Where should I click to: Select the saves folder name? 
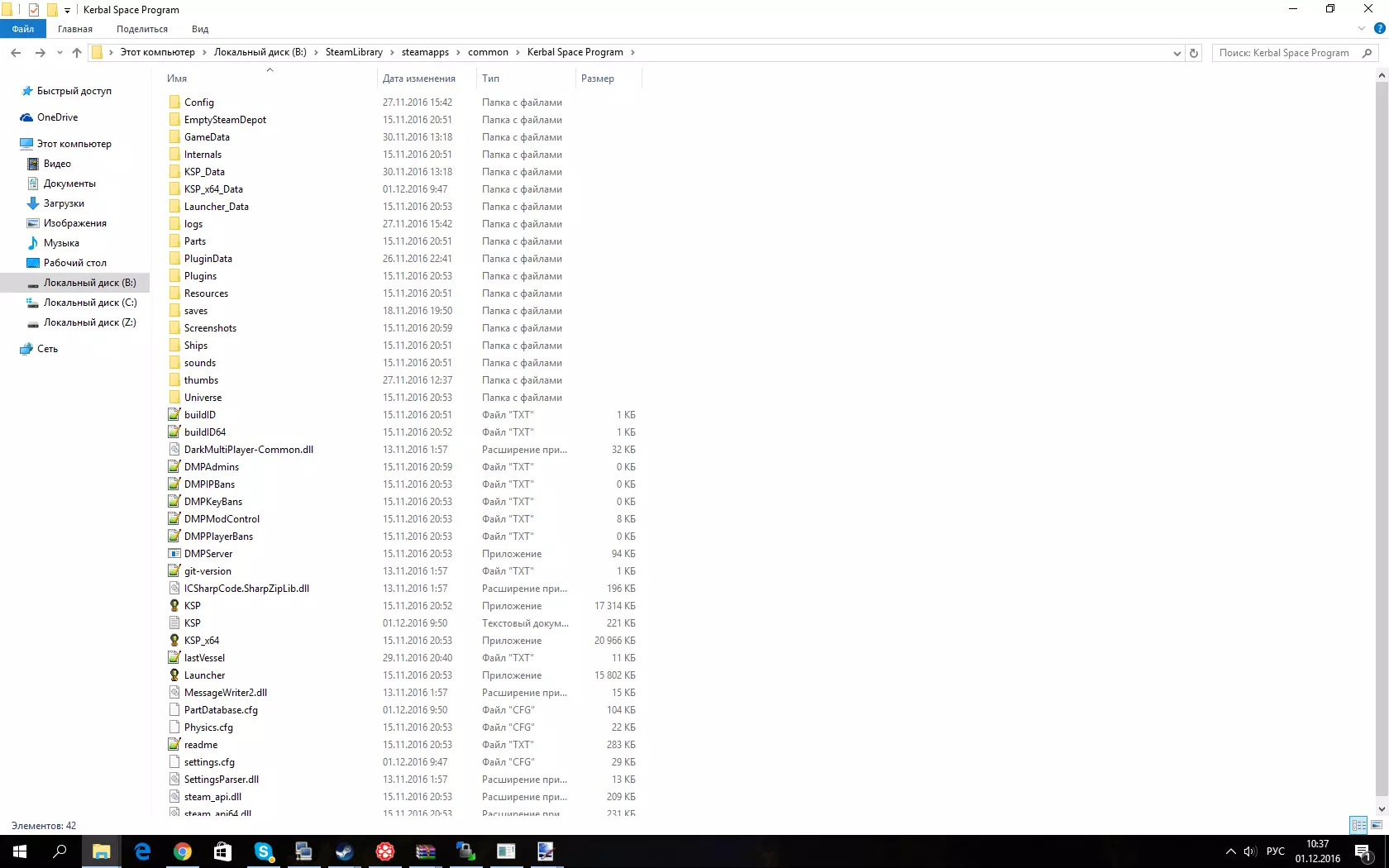pyautogui.click(x=196, y=311)
